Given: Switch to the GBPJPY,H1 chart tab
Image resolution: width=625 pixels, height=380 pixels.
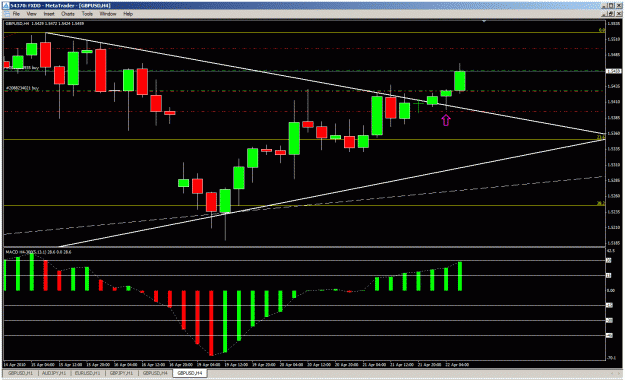Looking at the screenshot, I should pyautogui.click(x=121, y=373).
